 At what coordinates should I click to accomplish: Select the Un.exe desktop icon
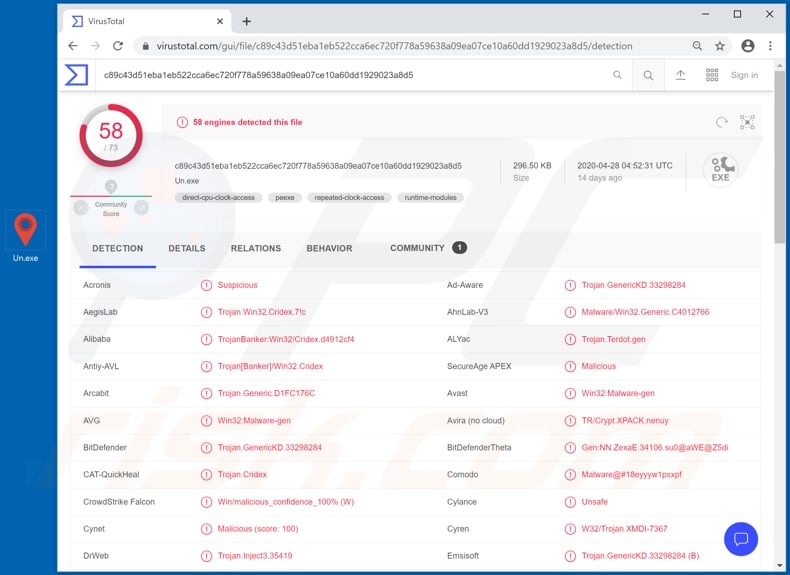pyautogui.click(x=25, y=237)
